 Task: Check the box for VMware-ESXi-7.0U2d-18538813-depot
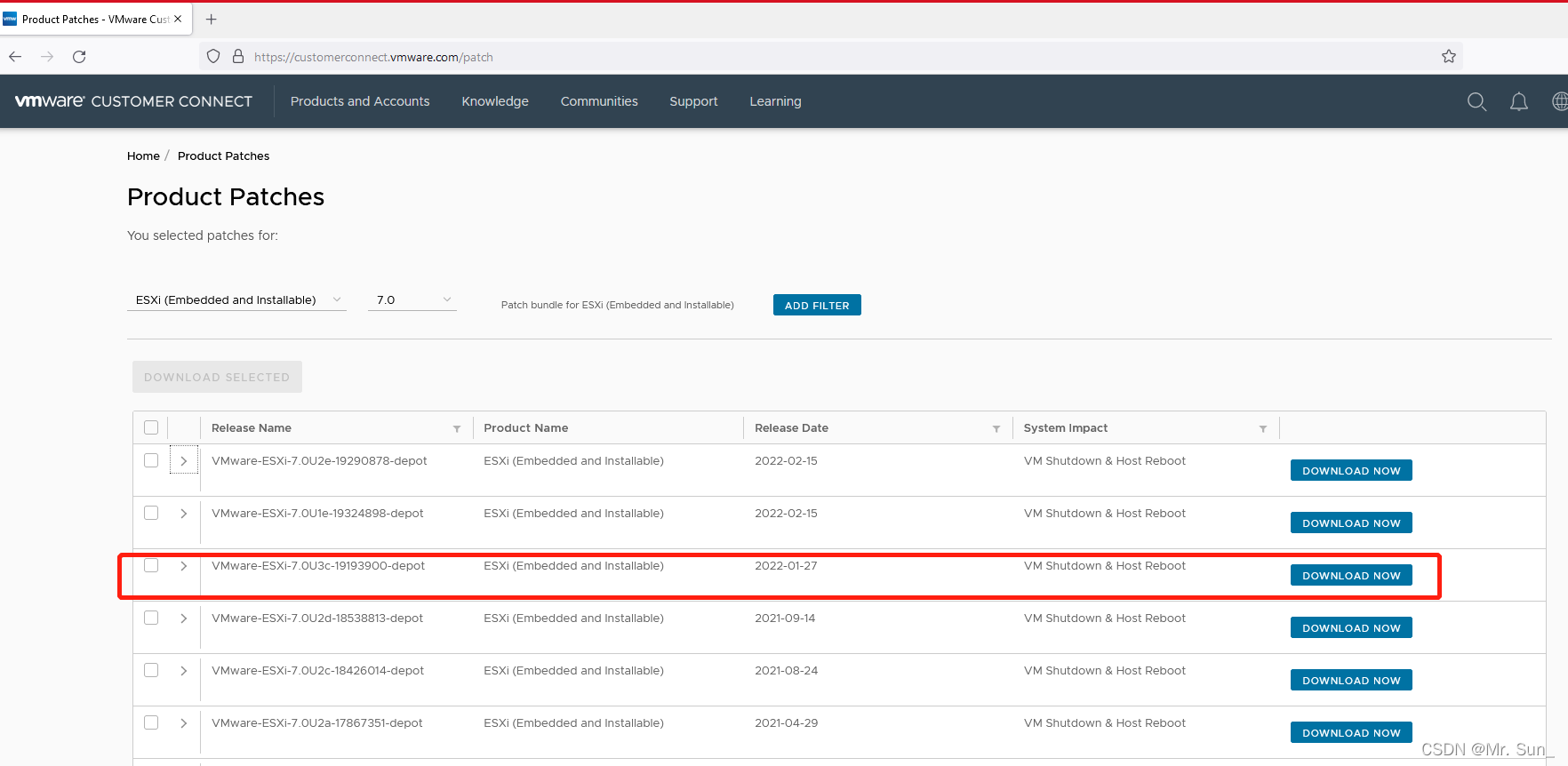pyautogui.click(x=151, y=618)
